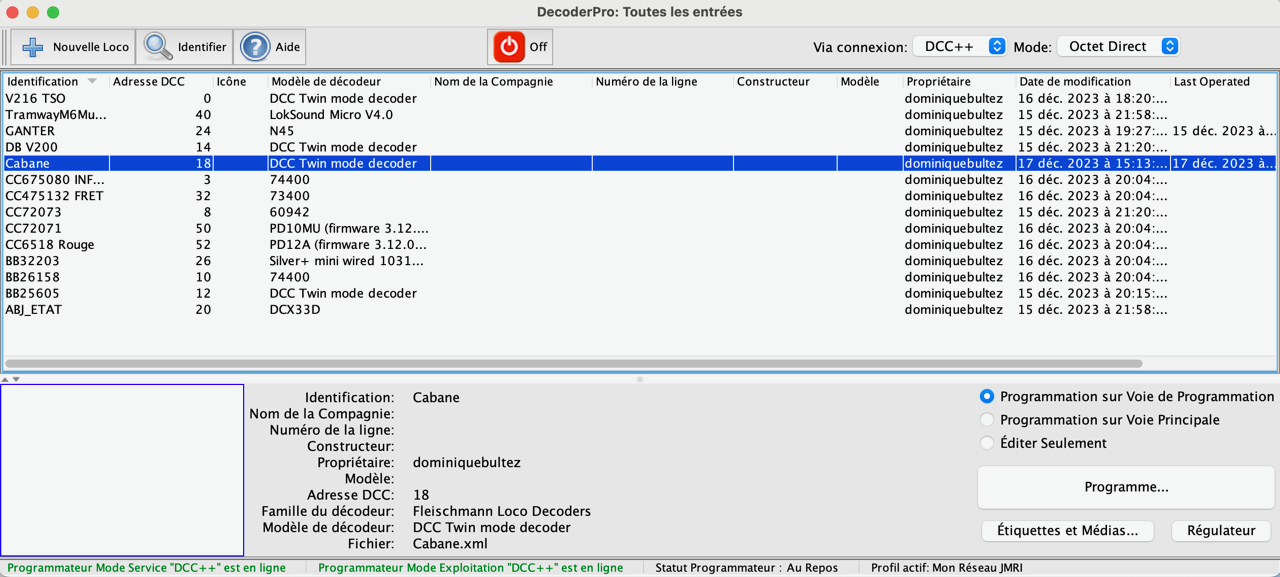Select the TramwayM6Mu... roster entry

pyautogui.click(x=640, y=115)
